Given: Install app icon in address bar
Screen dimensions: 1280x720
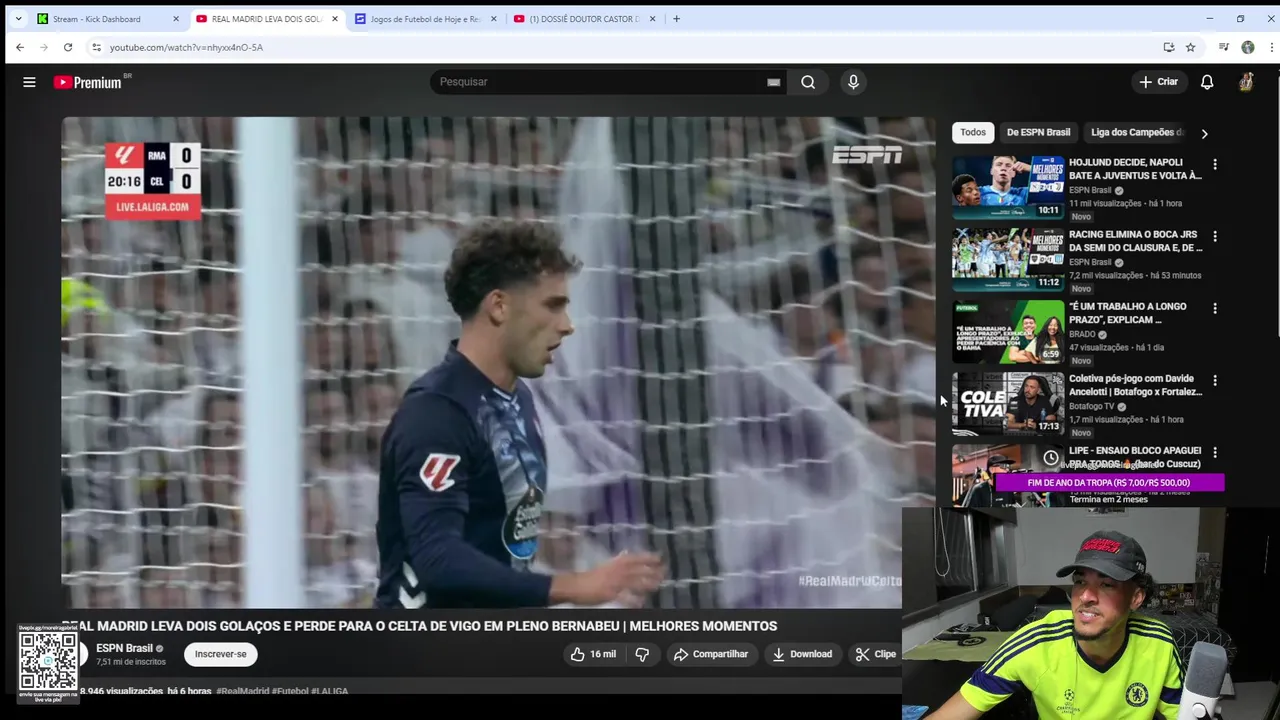Looking at the screenshot, I should click(x=1168, y=47).
